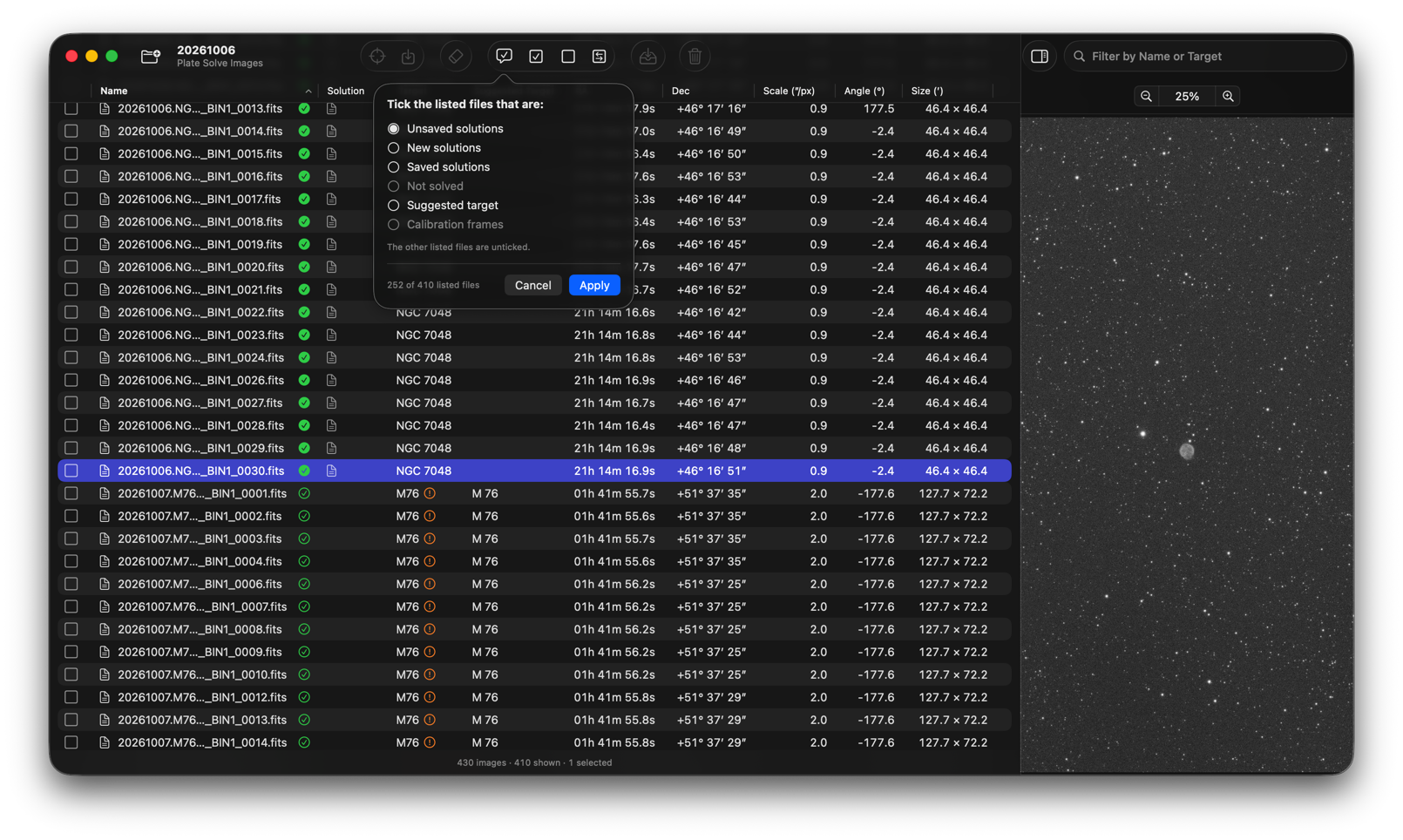1403x840 pixels.
Task: Select the Unsaved solutions radio button
Action: point(394,129)
